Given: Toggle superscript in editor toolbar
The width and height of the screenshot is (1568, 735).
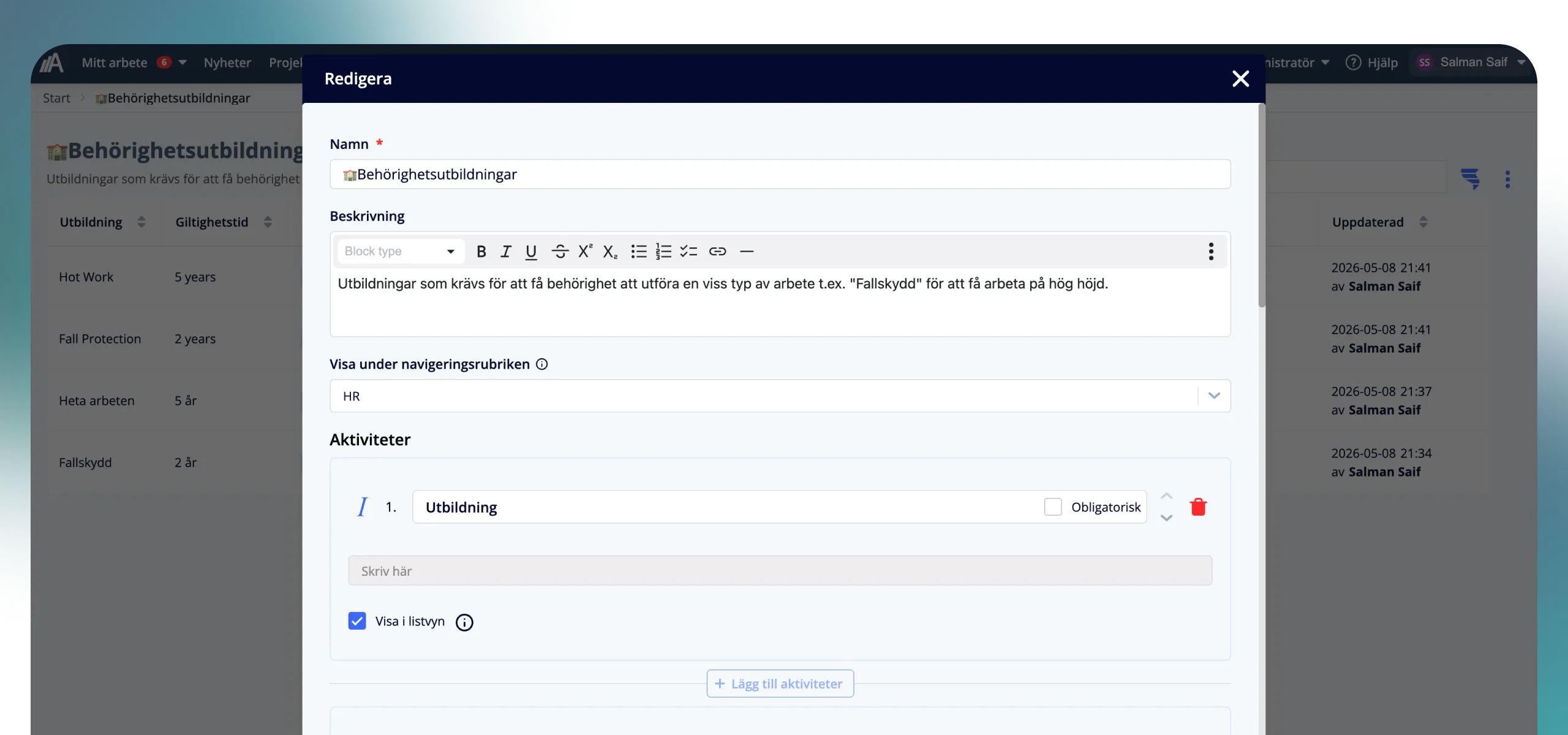Looking at the screenshot, I should point(586,252).
